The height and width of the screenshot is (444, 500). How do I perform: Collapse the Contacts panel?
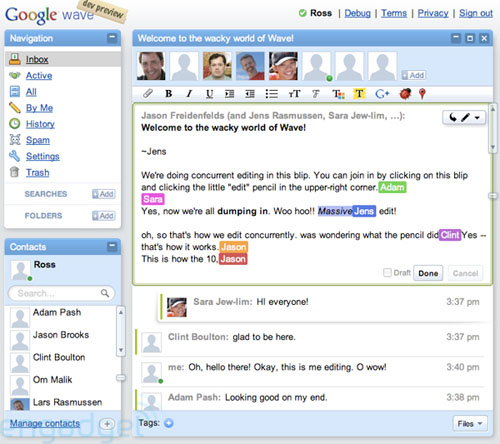[x=112, y=247]
